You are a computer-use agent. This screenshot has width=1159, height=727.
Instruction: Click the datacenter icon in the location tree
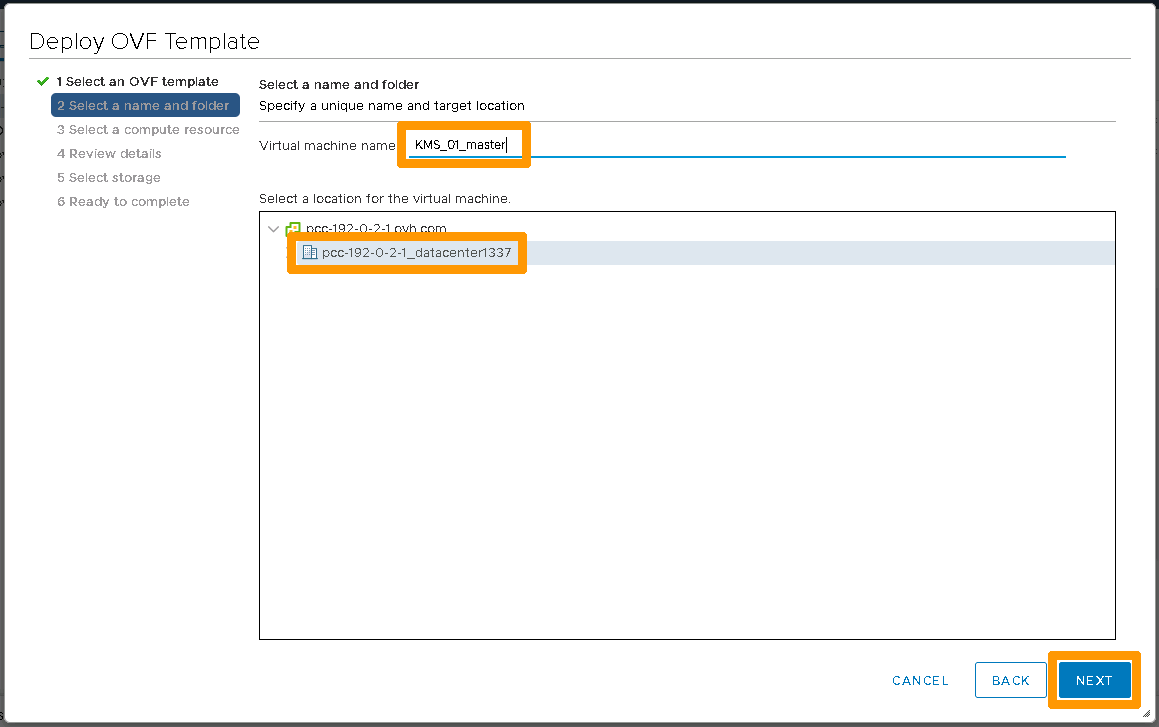[x=309, y=253]
